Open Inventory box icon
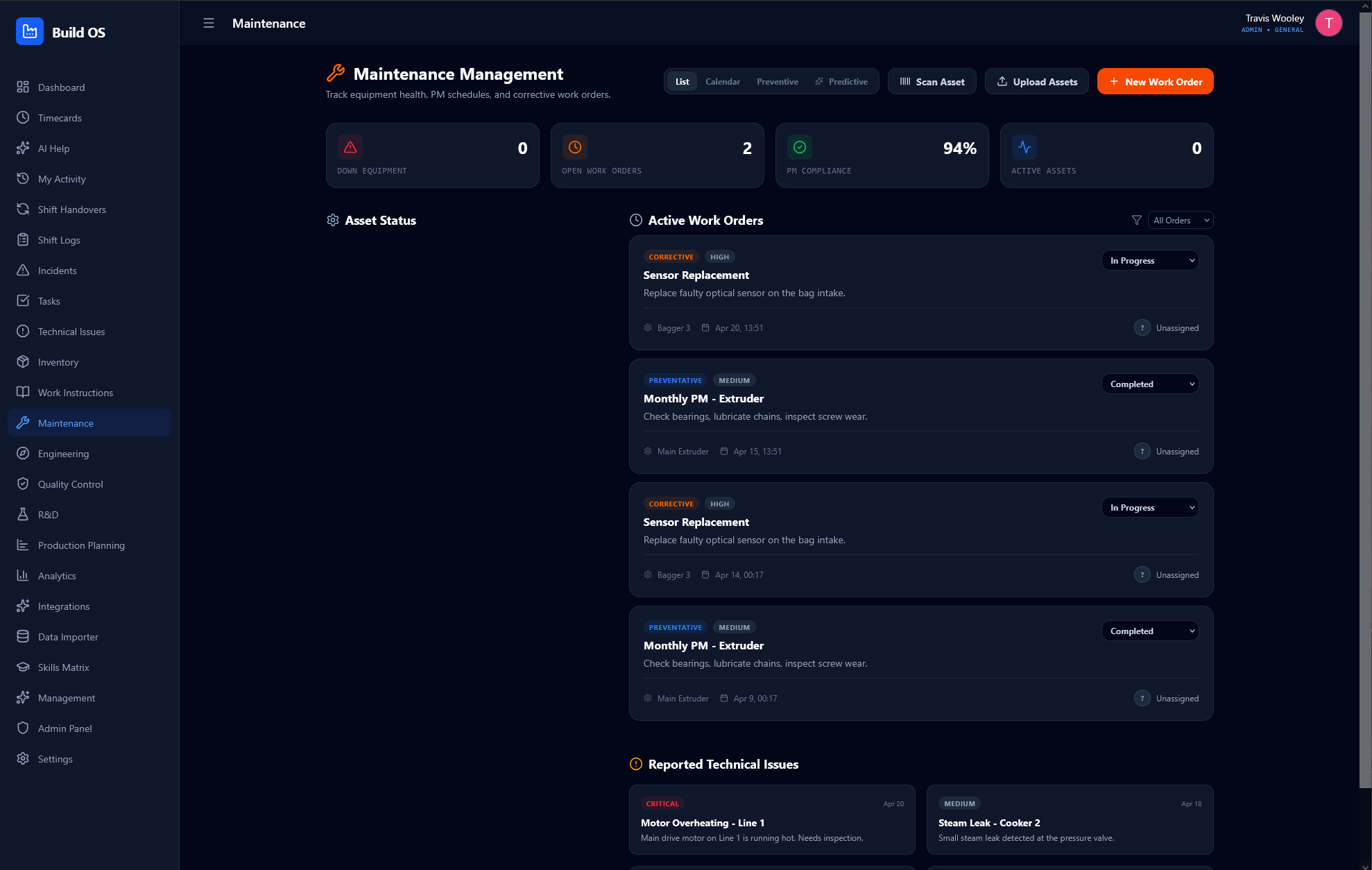The height and width of the screenshot is (870, 1372). (x=23, y=362)
